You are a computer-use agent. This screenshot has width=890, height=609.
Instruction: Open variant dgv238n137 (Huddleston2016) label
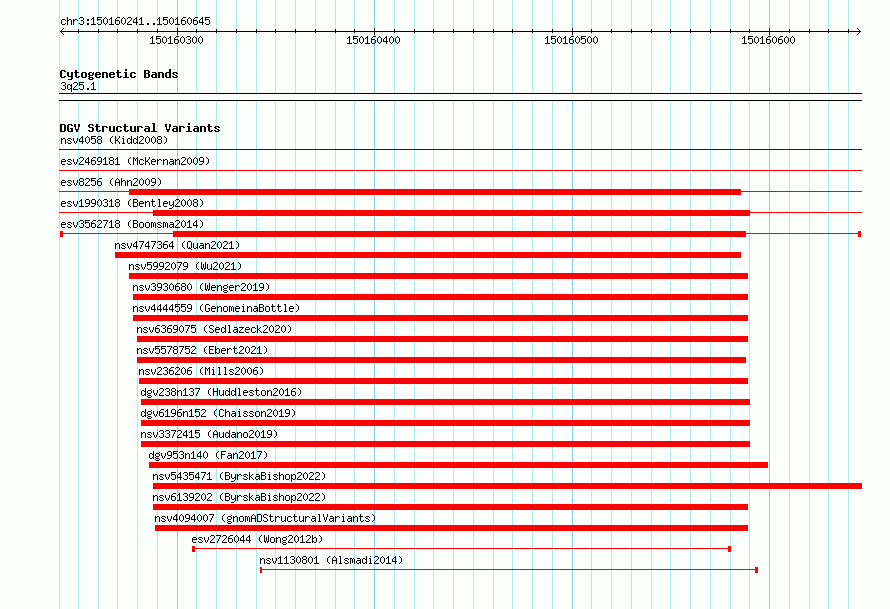point(221,392)
